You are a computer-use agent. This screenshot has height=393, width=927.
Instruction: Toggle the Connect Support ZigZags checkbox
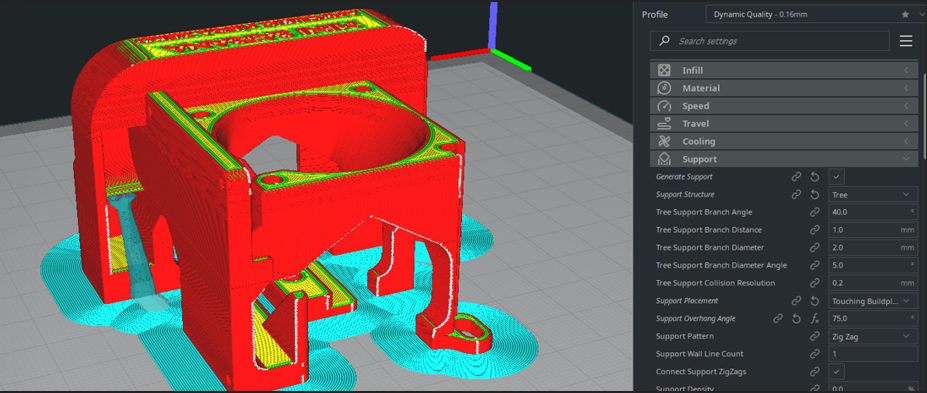(x=837, y=372)
